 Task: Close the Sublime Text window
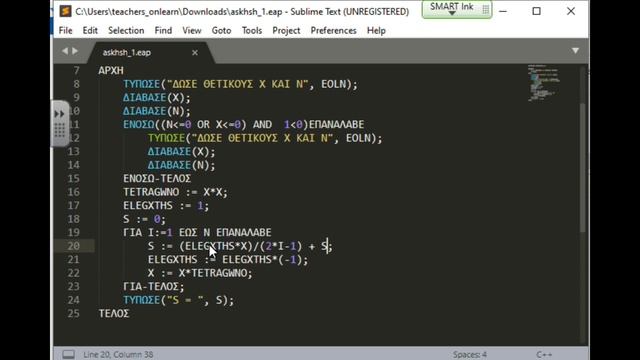(571, 11)
